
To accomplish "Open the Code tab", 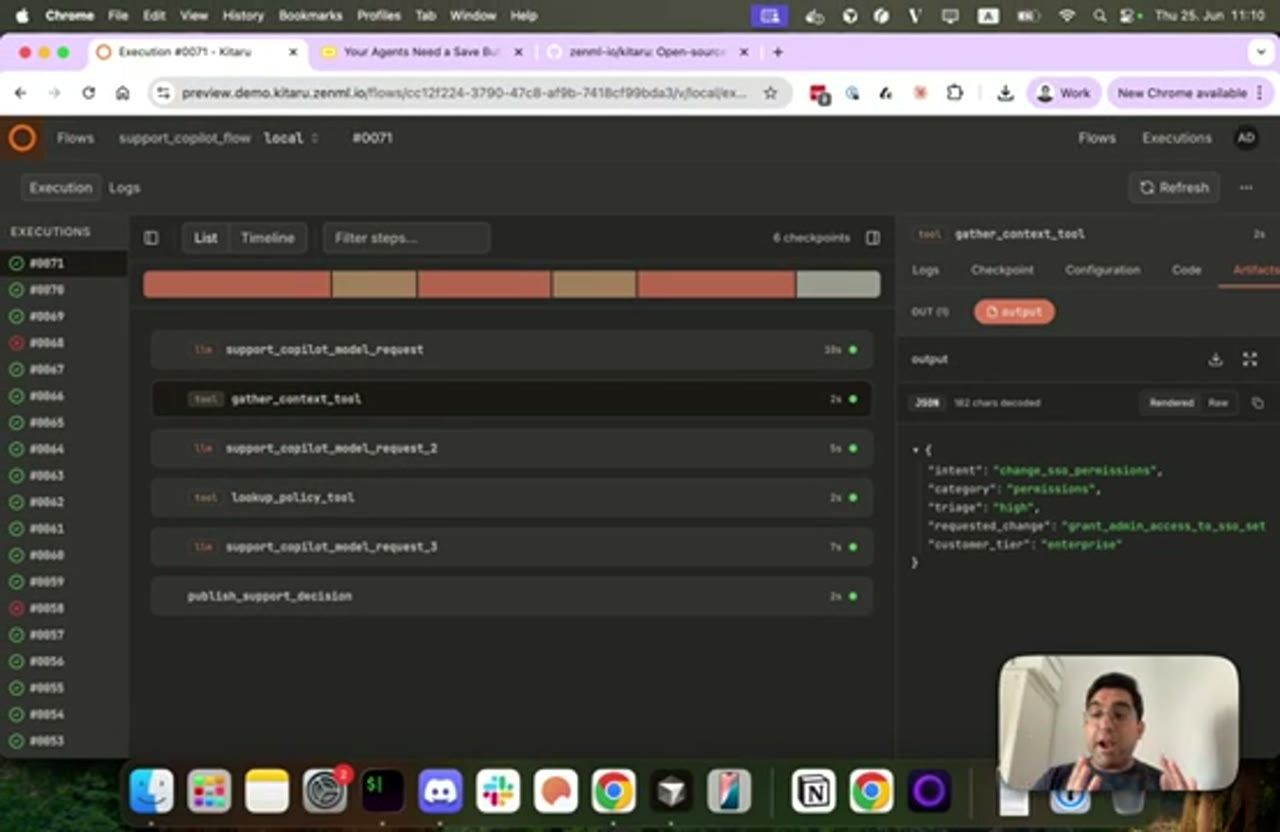I will coord(1186,270).
